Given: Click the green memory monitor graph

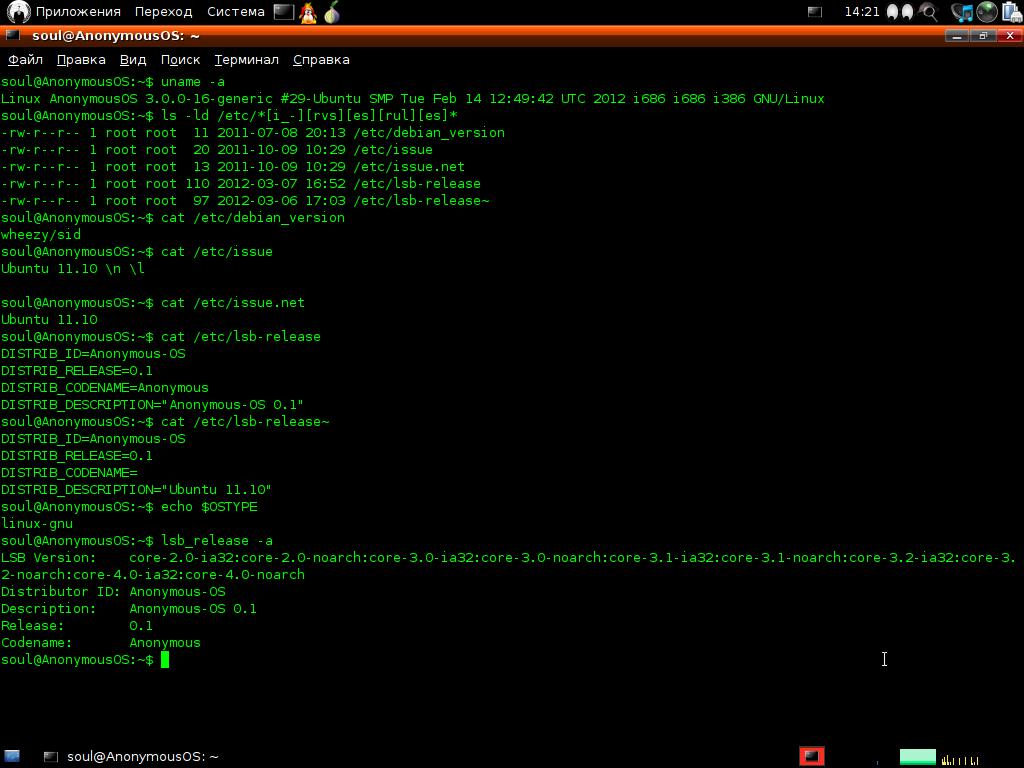Looking at the screenshot, I should (x=918, y=757).
